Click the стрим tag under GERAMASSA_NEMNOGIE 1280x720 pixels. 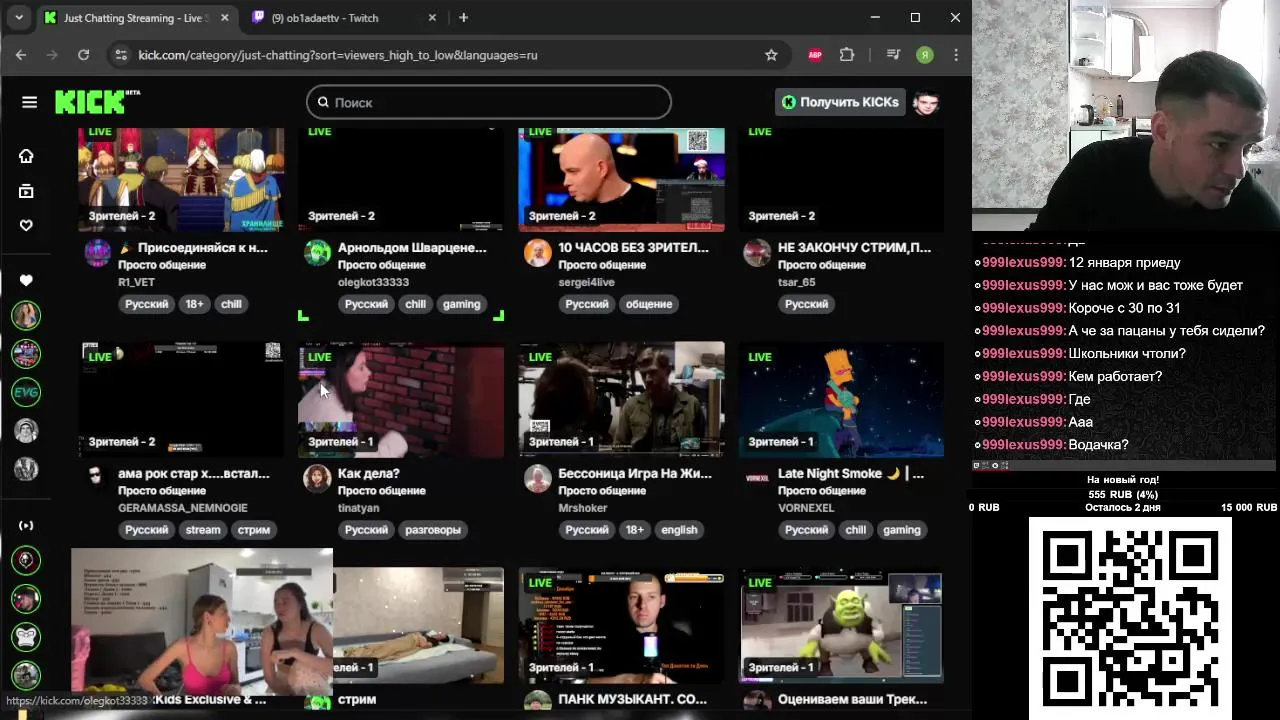pyautogui.click(x=253, y=530)
